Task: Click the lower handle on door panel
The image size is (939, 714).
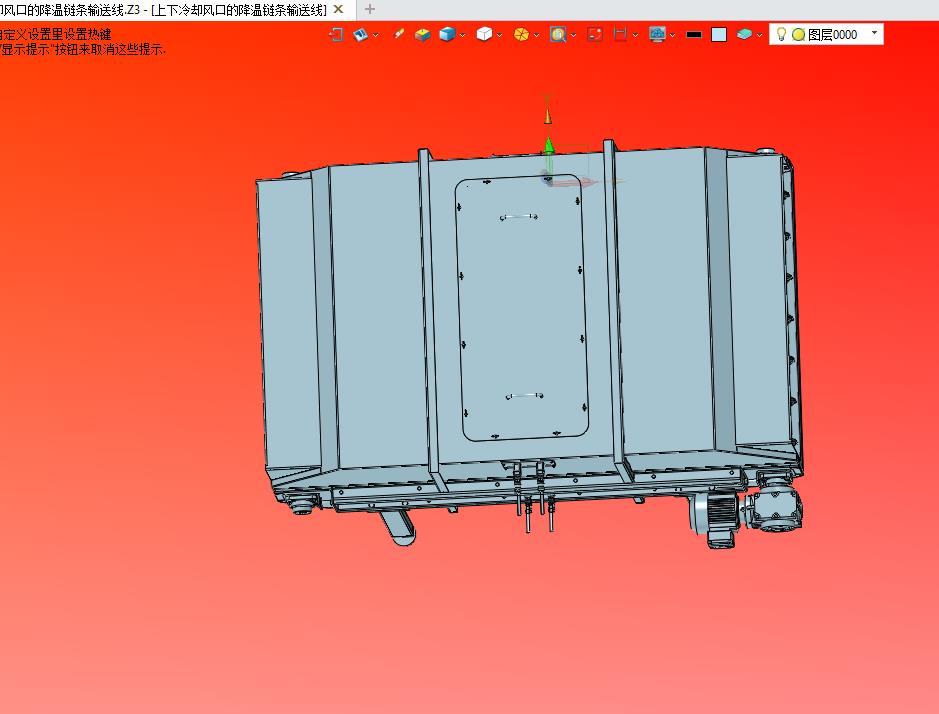Action: click(x=525, y=395)
